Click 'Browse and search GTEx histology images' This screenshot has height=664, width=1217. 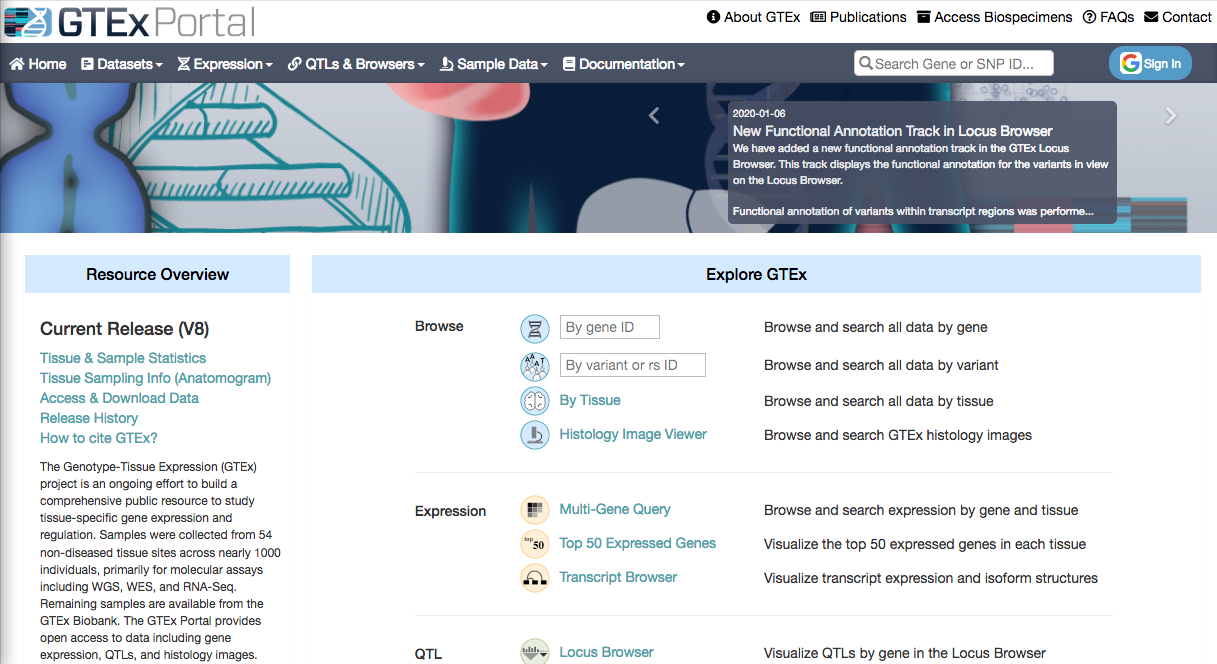[898, 435]
